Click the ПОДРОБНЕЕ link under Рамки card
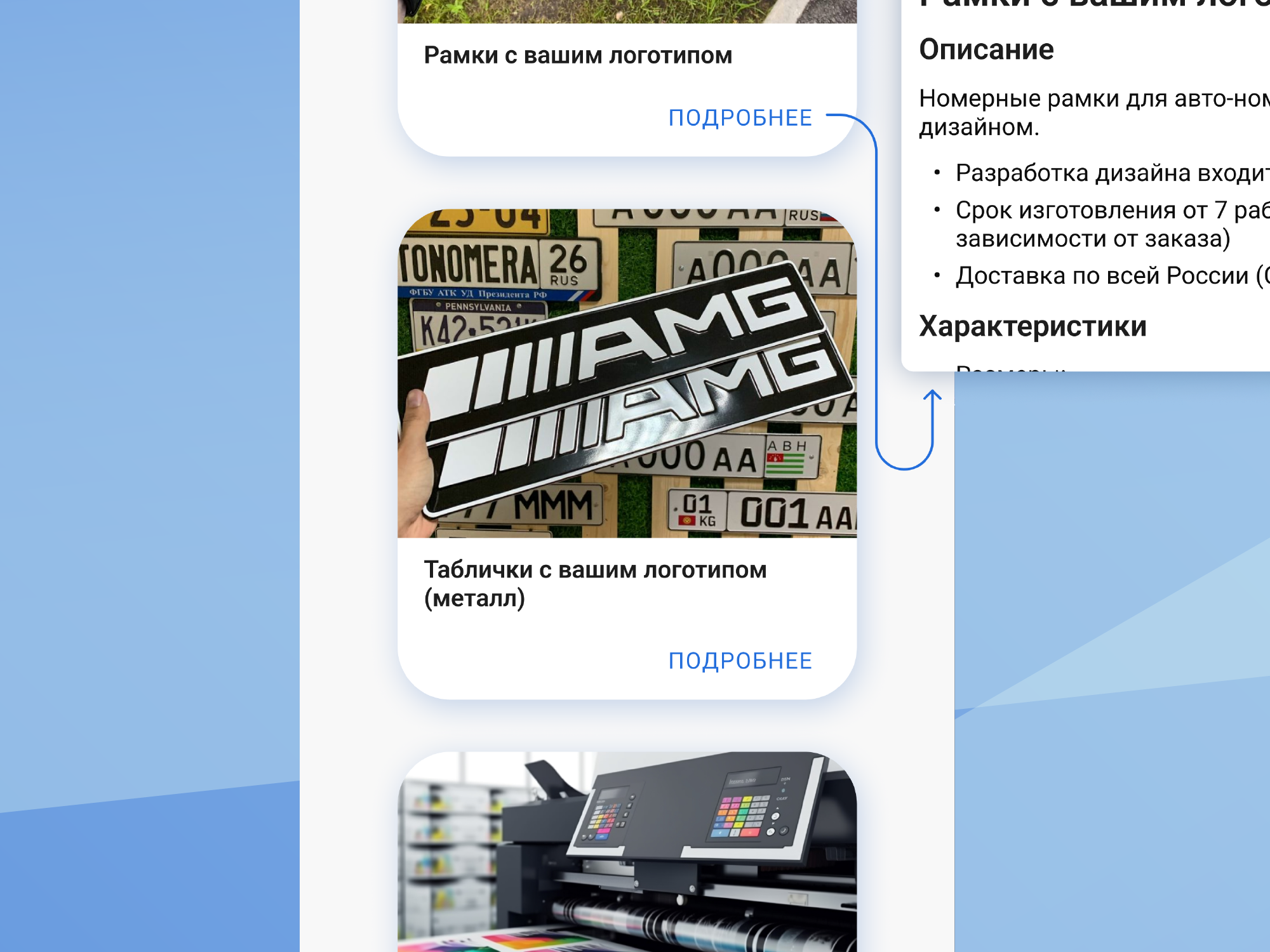Image resolution: width=1270 pixels, height=952 pixels. tap(740, 118)
